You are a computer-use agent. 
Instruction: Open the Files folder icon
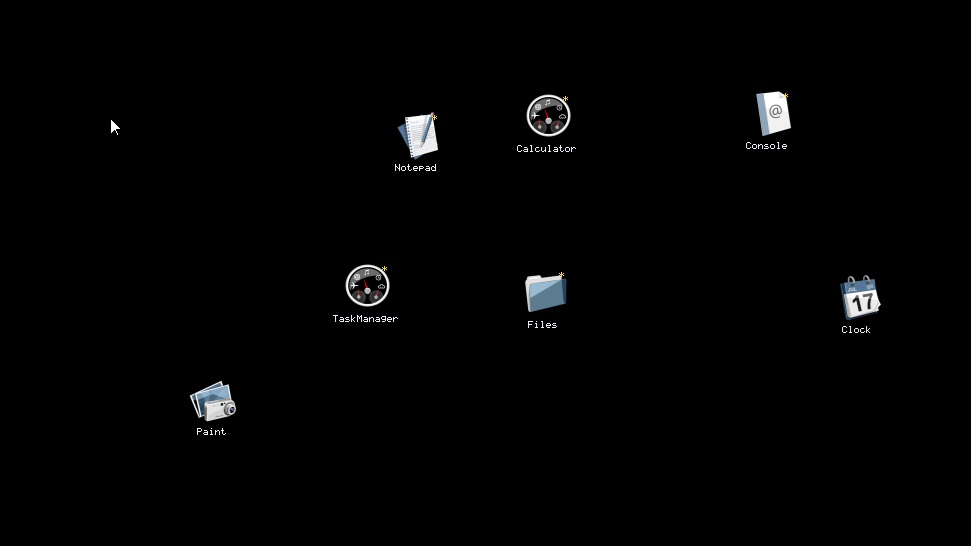tap(545, 292)
